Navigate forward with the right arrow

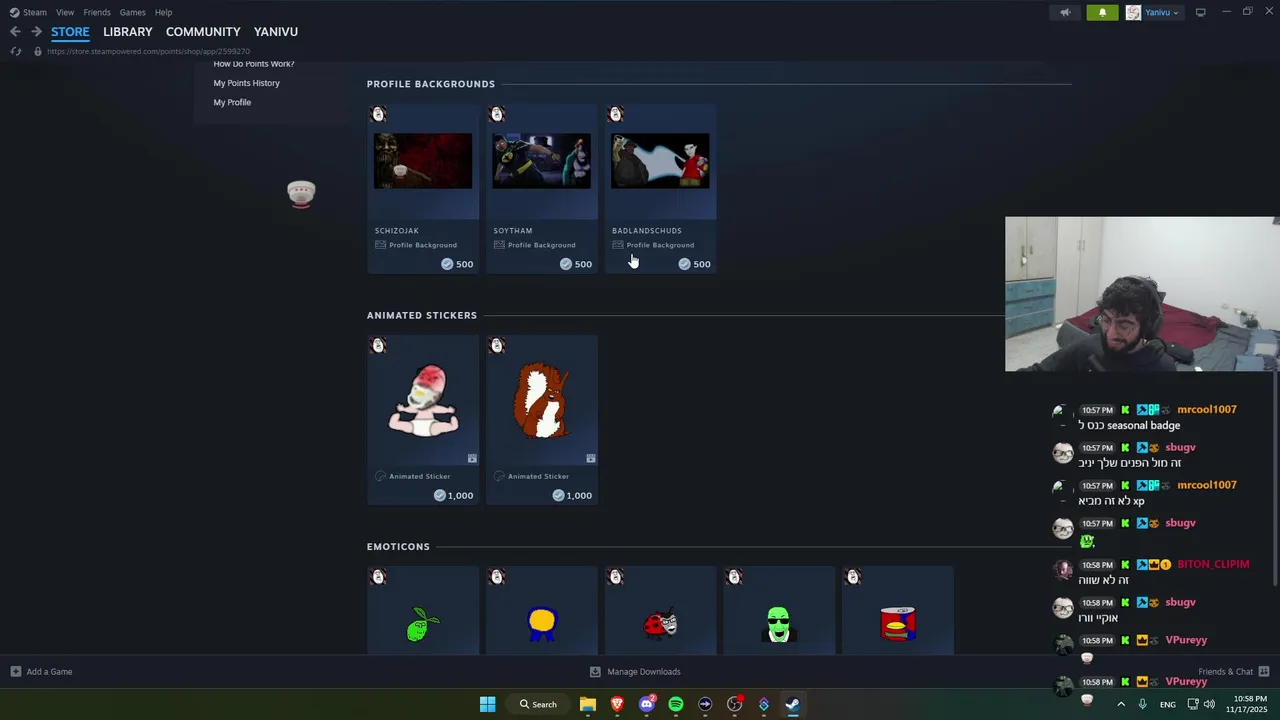coord(36,32)
